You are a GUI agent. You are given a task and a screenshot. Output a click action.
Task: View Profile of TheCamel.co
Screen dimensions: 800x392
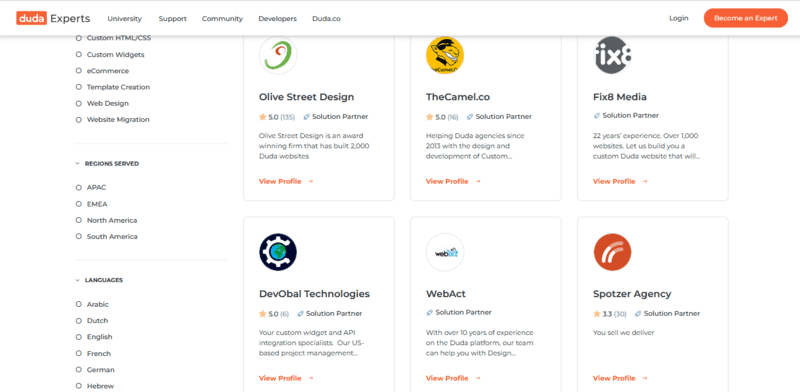(x=453, y=182)
